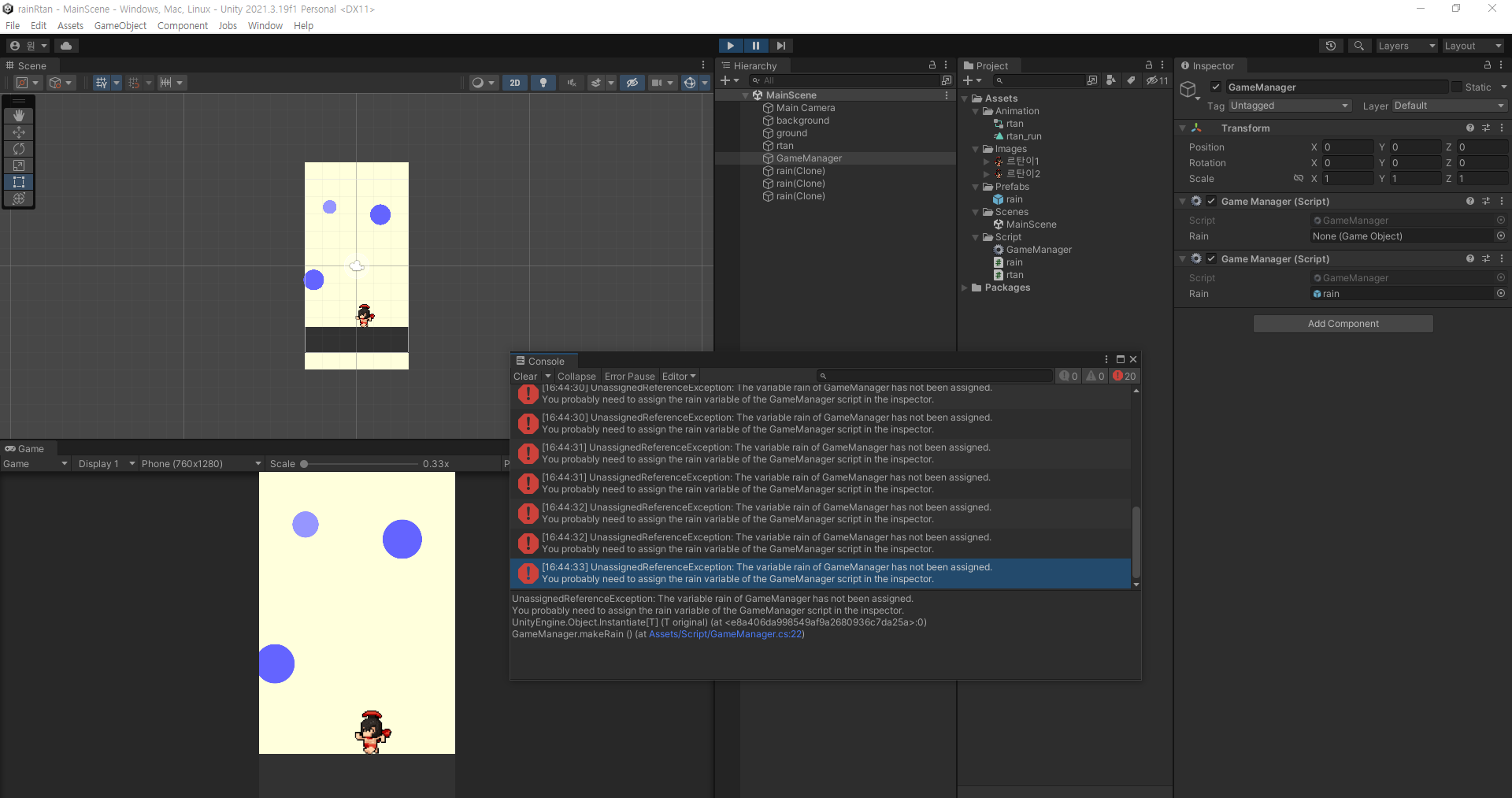Clear the Console log
This screenshot has width=1512, height=798.
click(525, 376)
